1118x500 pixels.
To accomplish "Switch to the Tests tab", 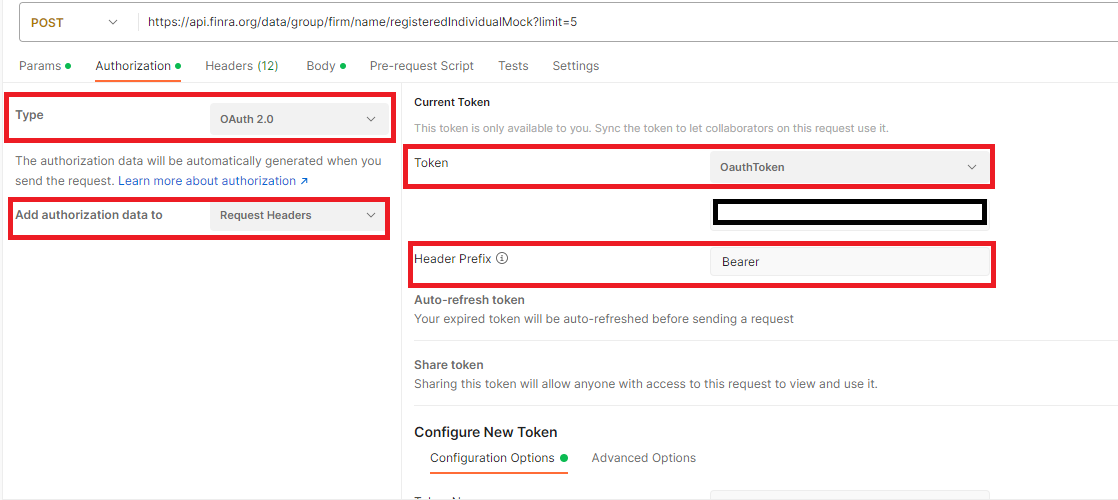I will coord(513,66).
